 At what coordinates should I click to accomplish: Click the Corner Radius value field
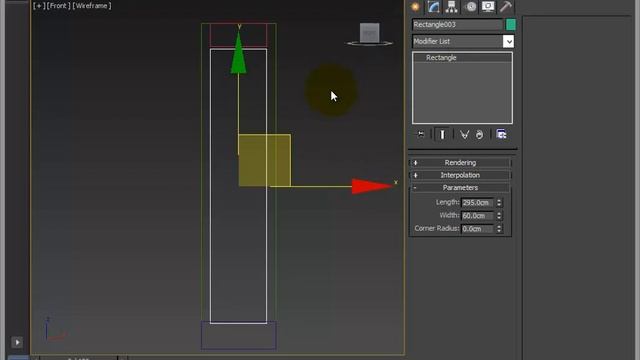tap(477, 229)
